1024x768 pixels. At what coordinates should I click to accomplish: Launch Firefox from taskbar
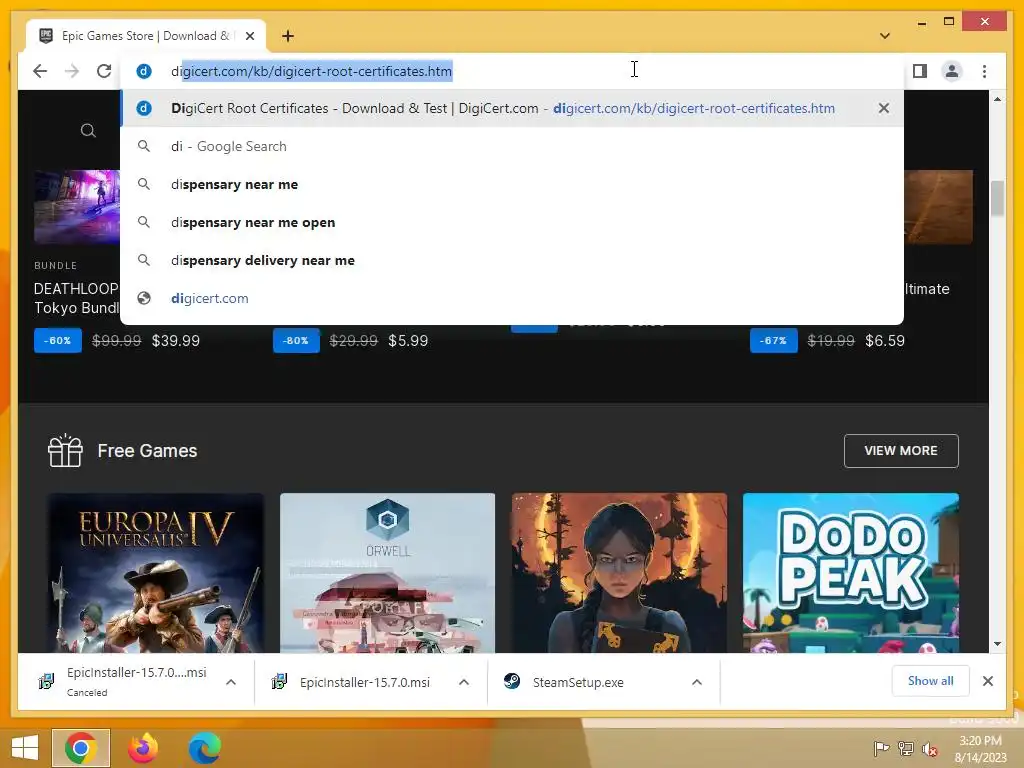(143, 748)
